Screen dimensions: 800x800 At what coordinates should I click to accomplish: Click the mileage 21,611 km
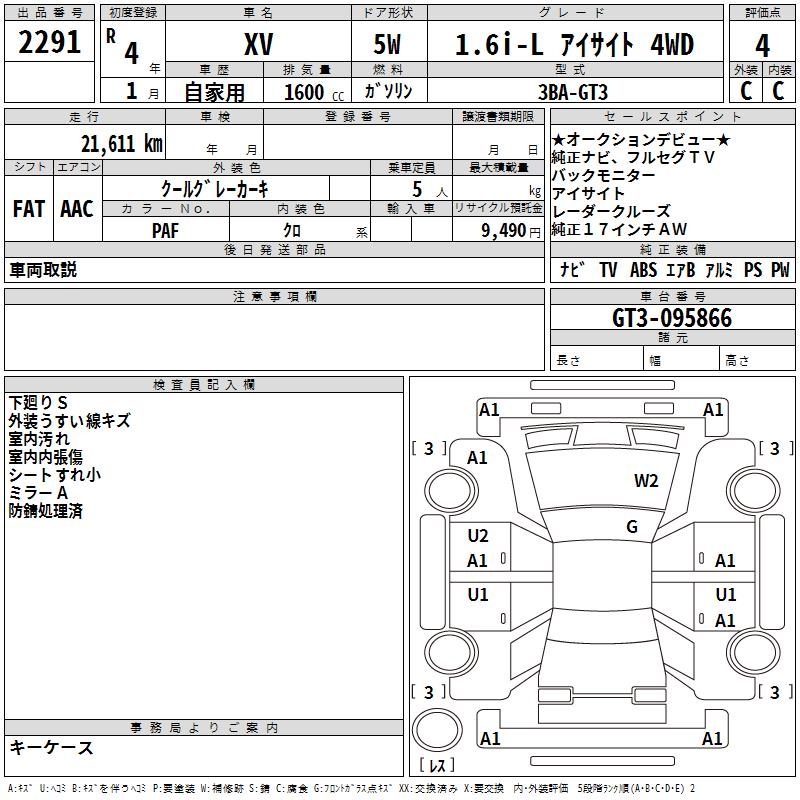pyautogui.click(x=122, y=144)
